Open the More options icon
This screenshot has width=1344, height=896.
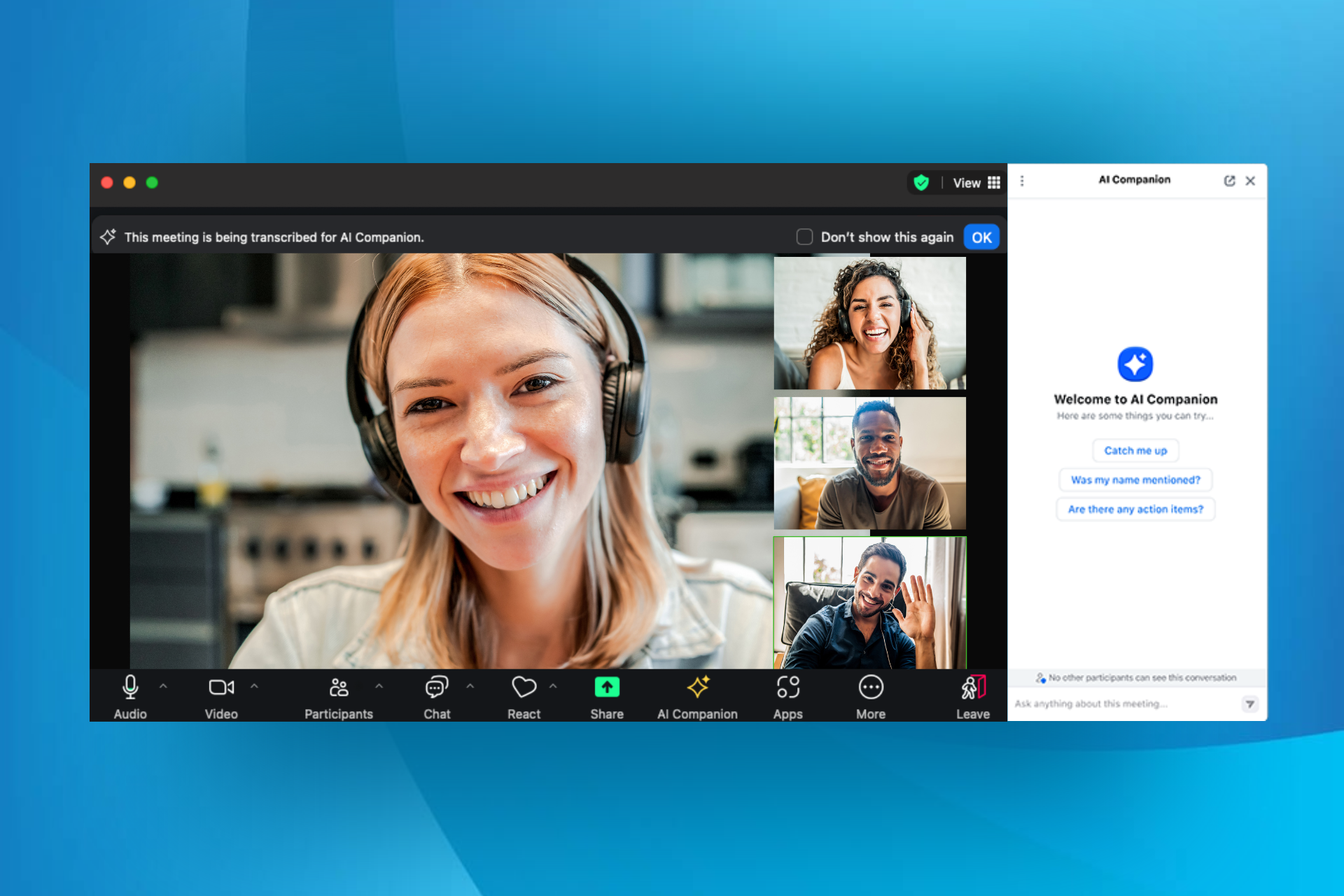(870, 687)
